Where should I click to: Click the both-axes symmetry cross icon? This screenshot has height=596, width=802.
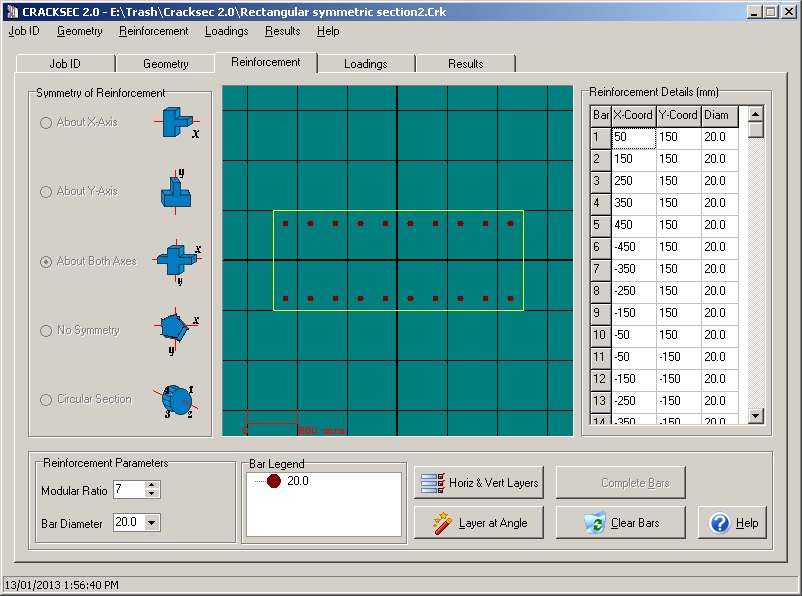[x=177, y=261]
